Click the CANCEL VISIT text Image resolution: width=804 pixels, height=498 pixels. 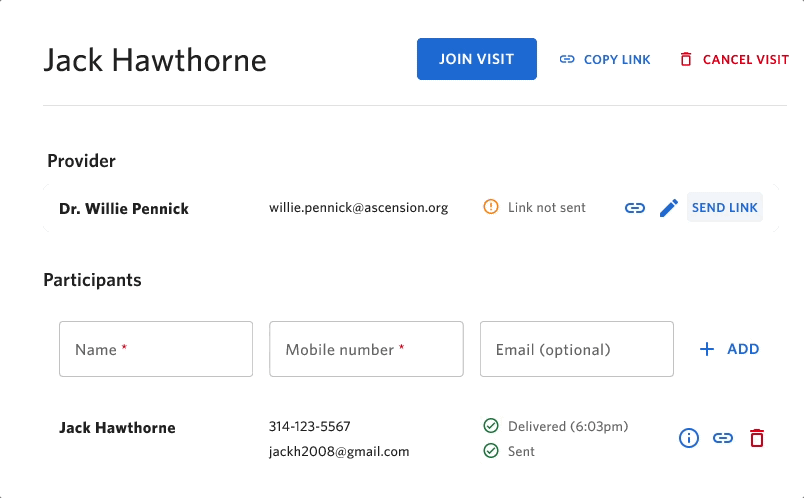(x=746, y=59)
